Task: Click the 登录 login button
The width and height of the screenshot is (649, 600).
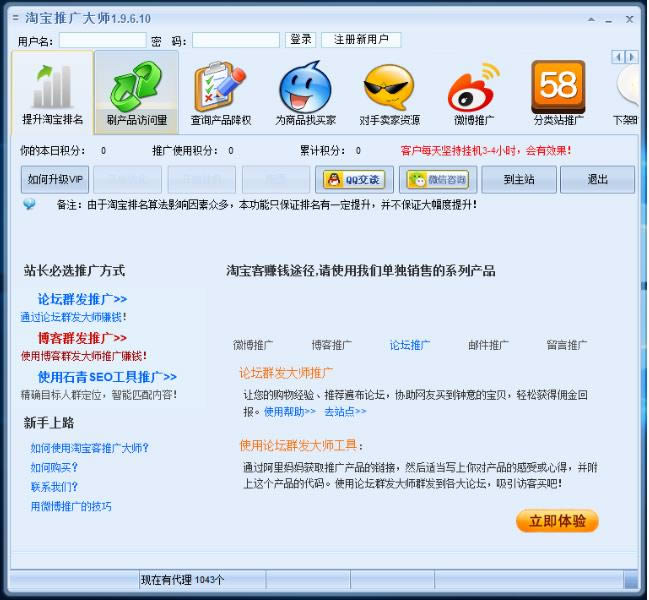Action: 300,40
